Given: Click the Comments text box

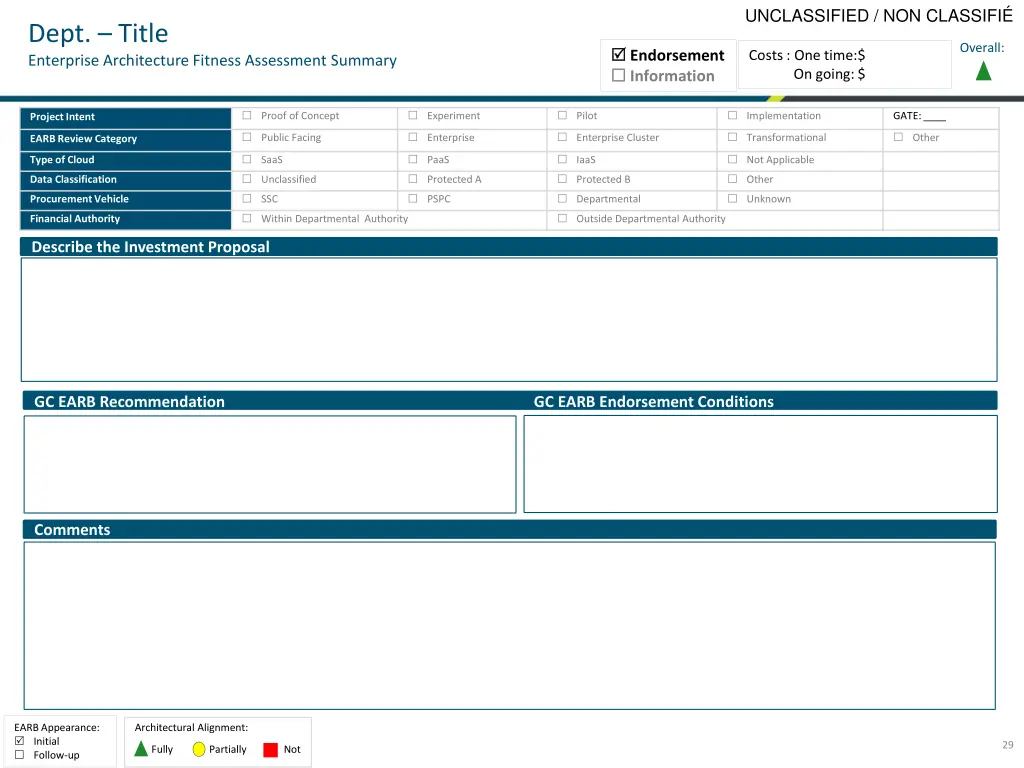Looking at the screenshot, I should click(509, 625).
